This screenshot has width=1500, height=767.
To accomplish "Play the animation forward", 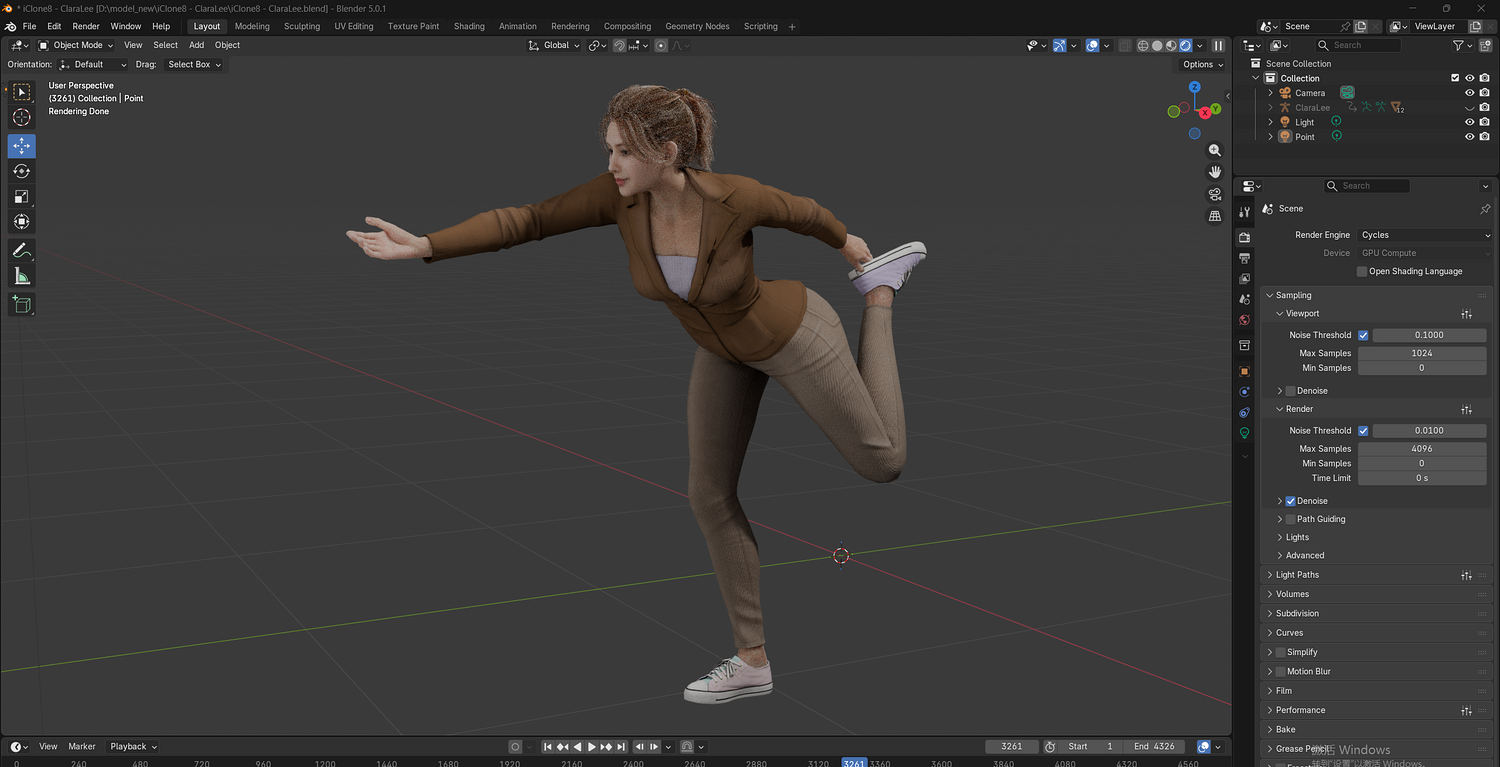I will pyautogui.click(x=592, y=747).
